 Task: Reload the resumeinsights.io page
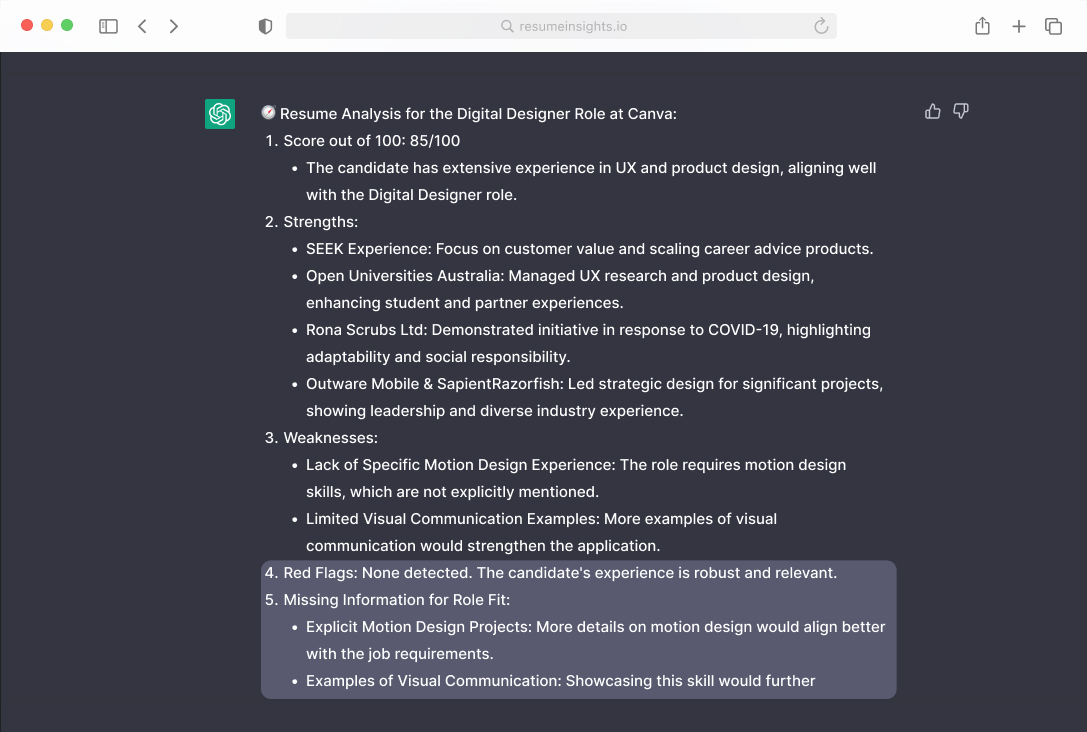click(821, 27)
